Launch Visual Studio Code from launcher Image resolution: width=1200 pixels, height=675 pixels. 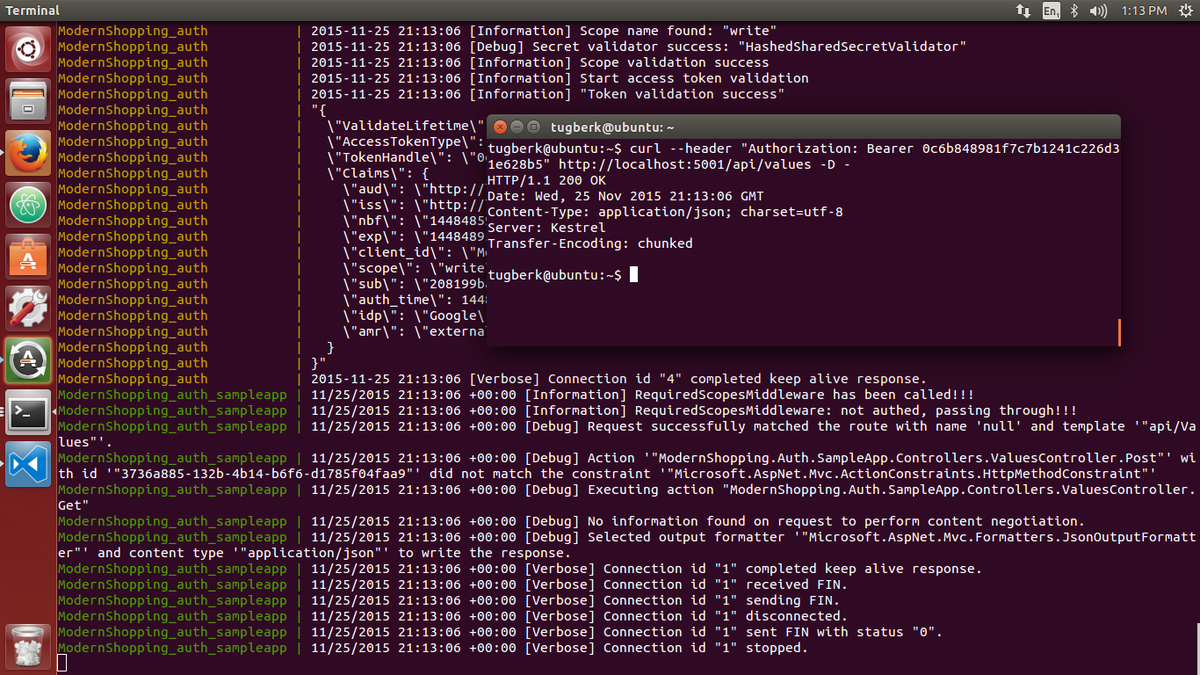pyautogui.click(x=28, y=465)
